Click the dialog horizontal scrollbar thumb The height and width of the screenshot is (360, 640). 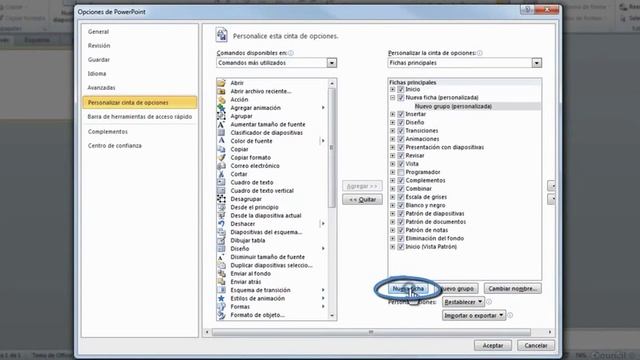click(371, 332)
